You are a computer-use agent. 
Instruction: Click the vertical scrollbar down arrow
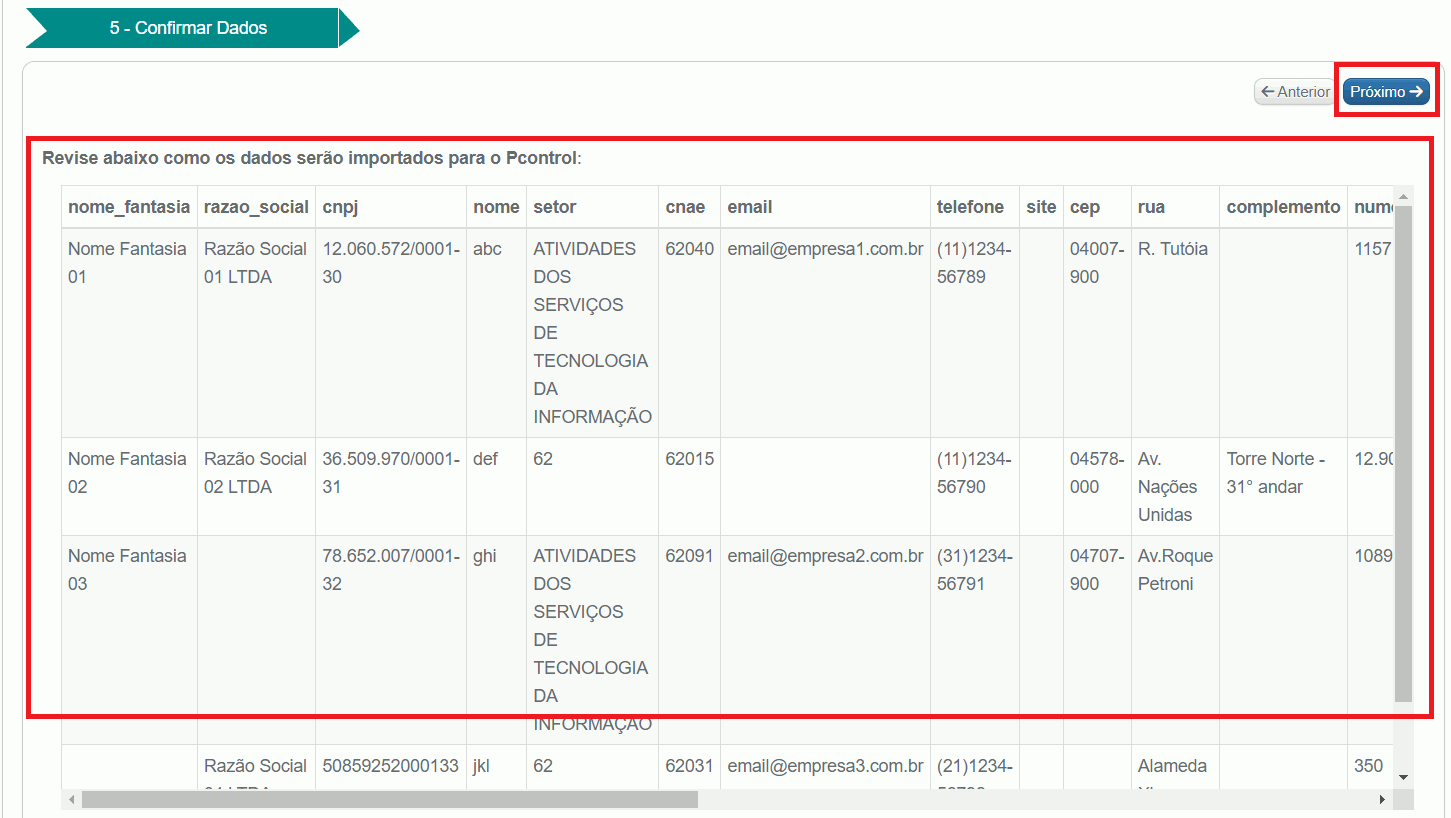(1403, 777)
